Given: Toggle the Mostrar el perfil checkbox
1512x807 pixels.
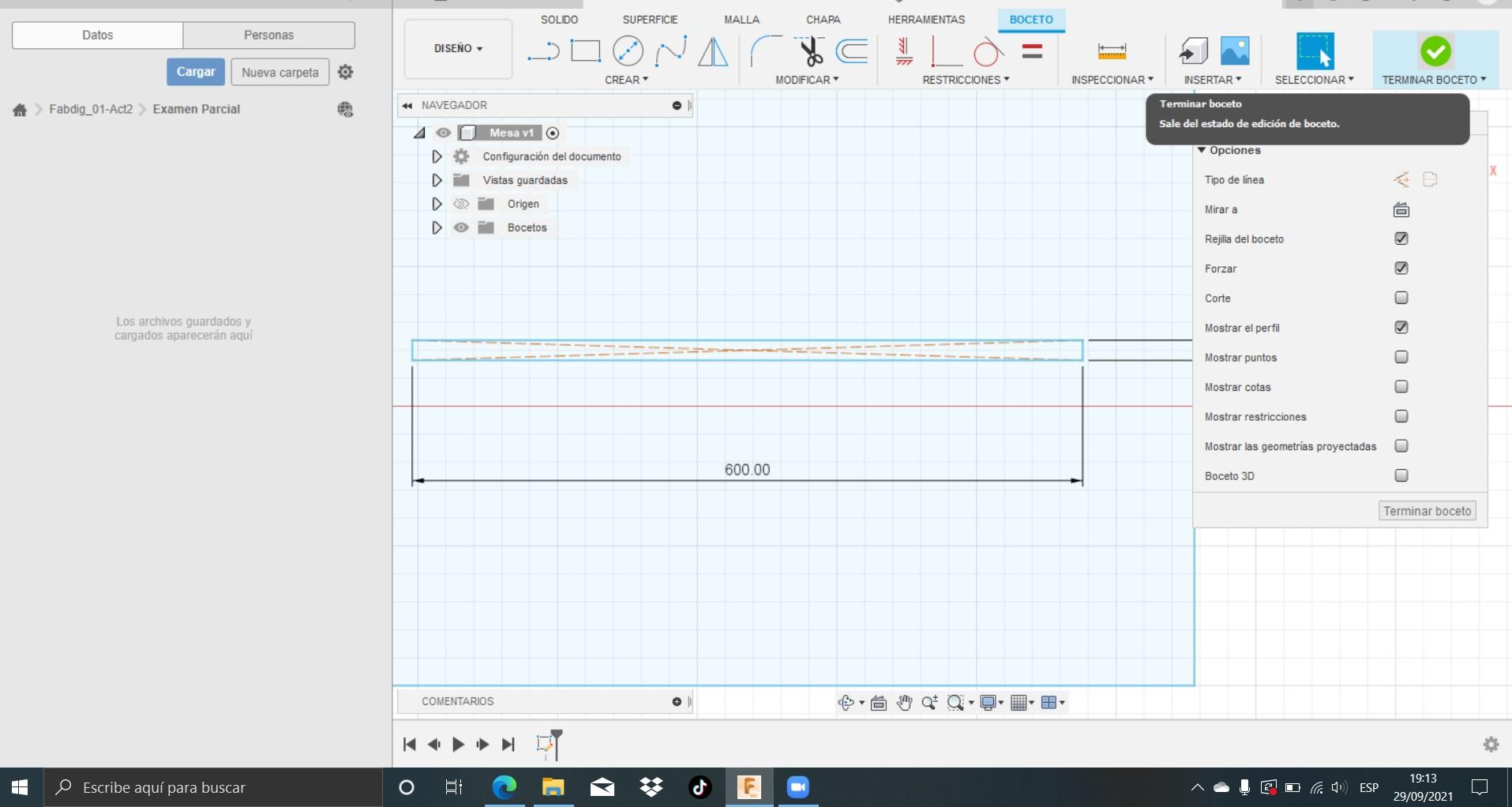Looking at the screenshot, I should point(1401,328).
